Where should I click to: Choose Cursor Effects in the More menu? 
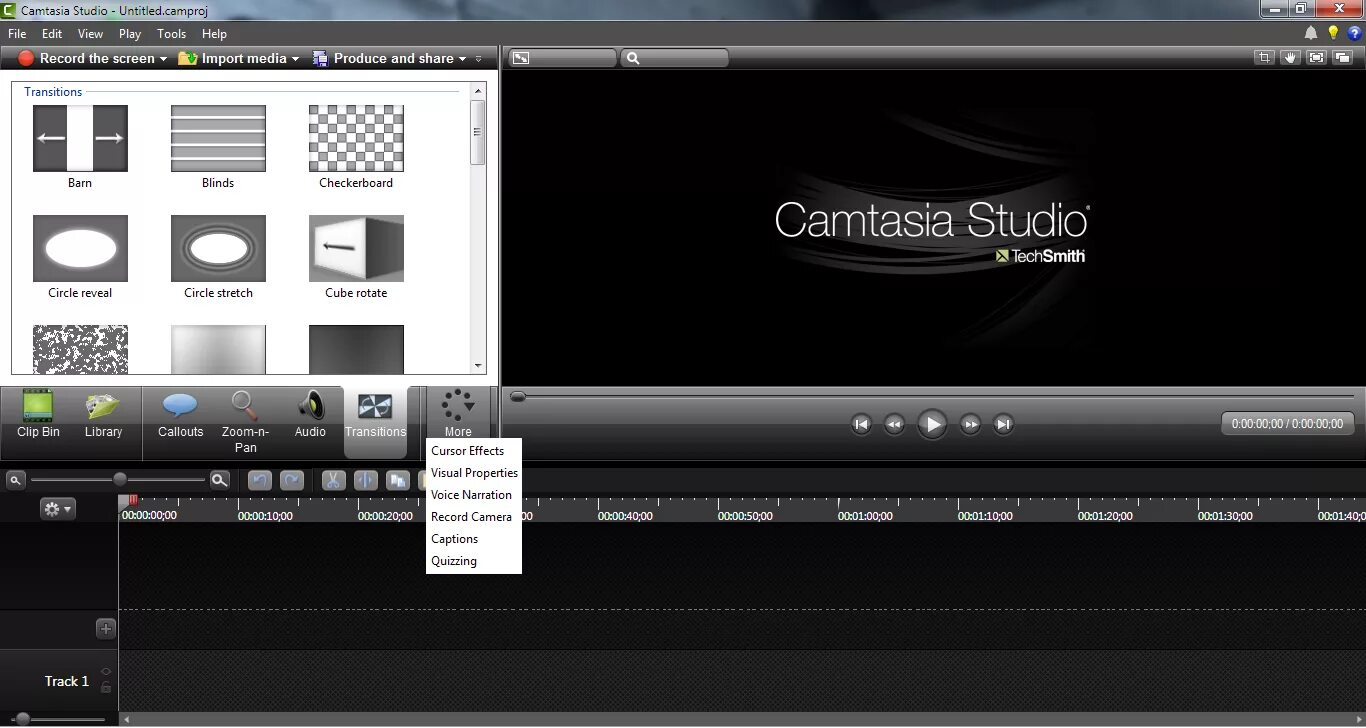[x=468, y=450]
